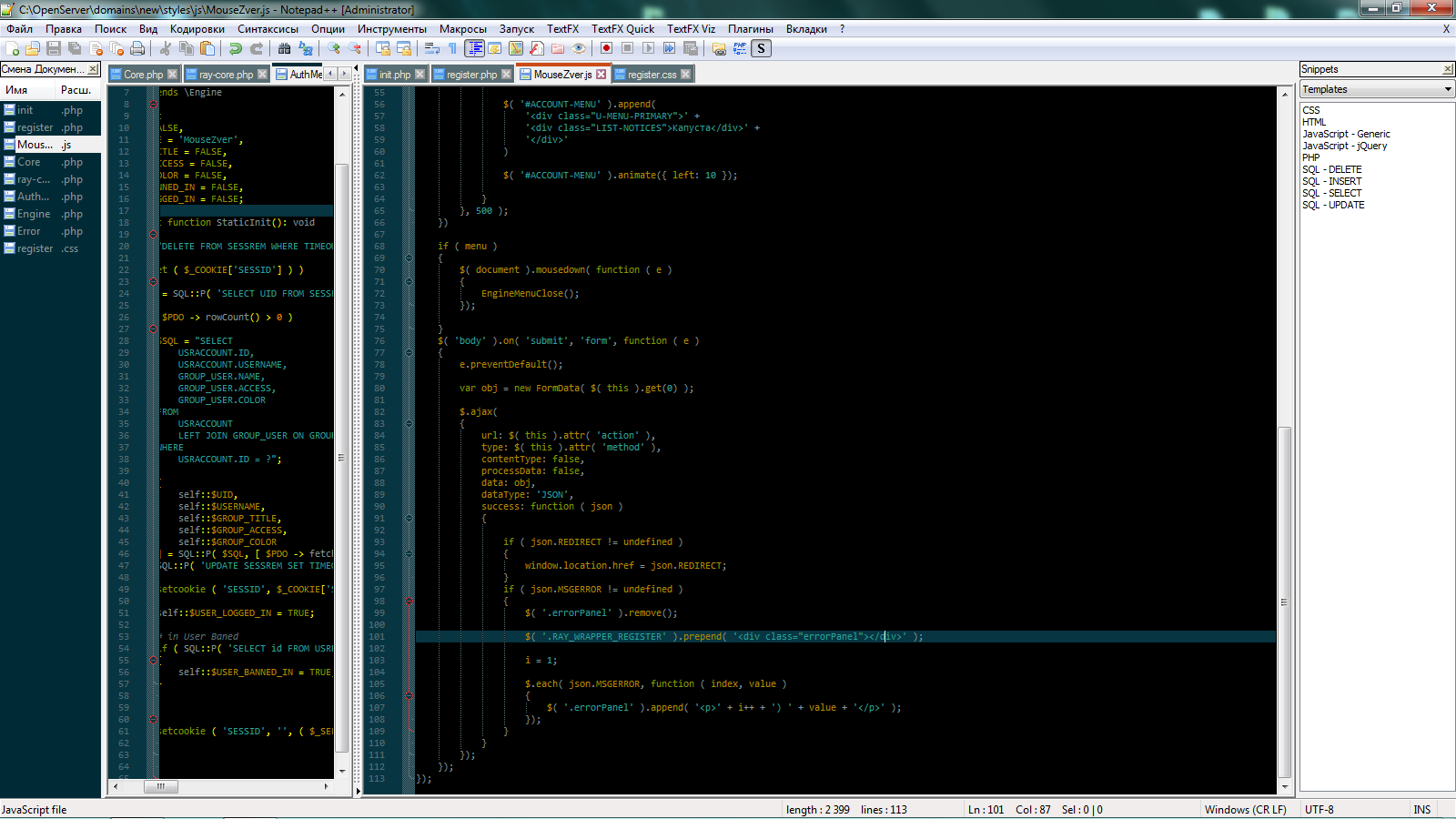
Task: Click the UTF-8 encoding status field
Action: (1319, 809)
